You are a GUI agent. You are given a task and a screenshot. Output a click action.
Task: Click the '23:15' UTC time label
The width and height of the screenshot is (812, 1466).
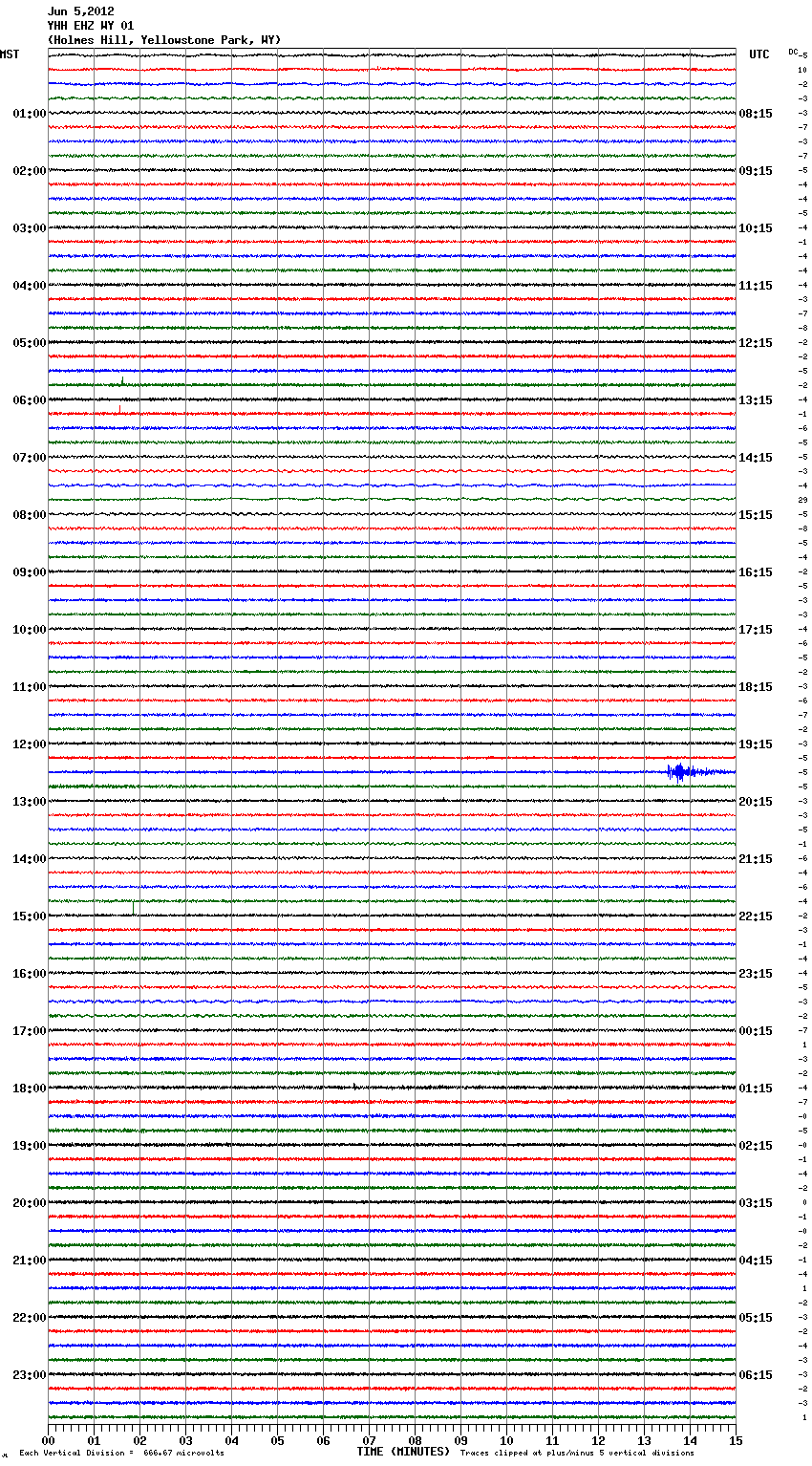pyautogui.click(x=756, y=973)
